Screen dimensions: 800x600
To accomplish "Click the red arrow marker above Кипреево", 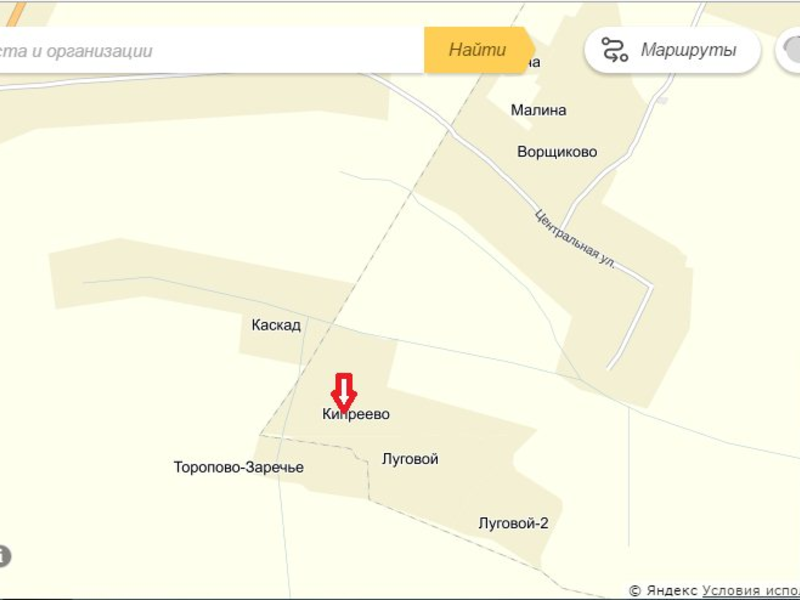I will pos(344,392).
